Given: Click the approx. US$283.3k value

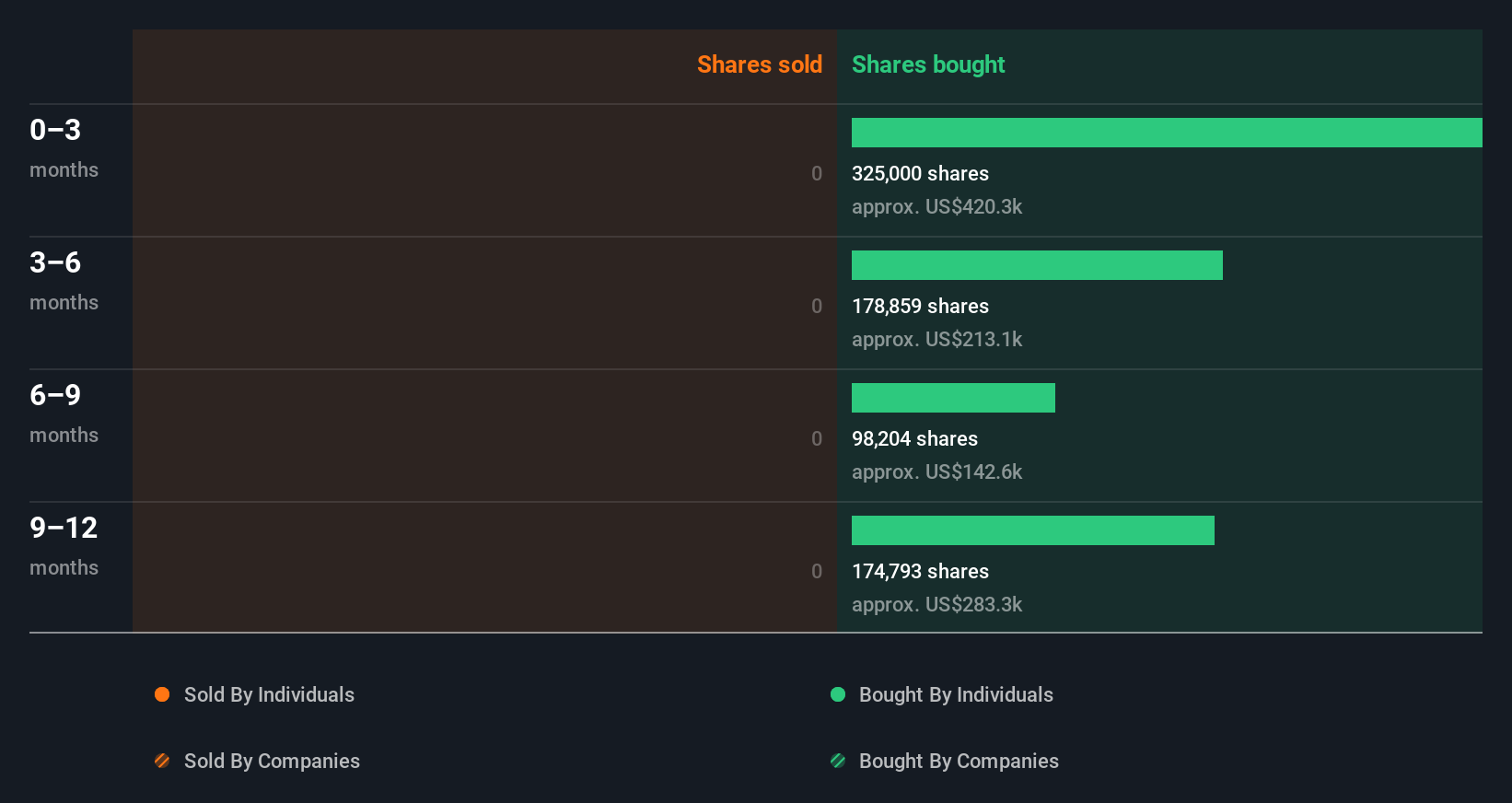Looking at the screenshot, I should [x=936, y=604].
